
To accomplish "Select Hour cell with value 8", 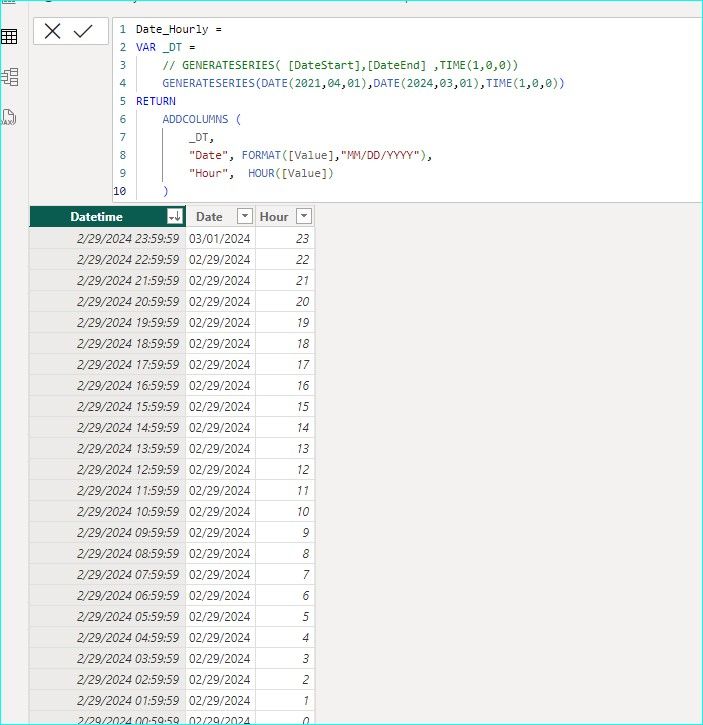I will [285, 553].
